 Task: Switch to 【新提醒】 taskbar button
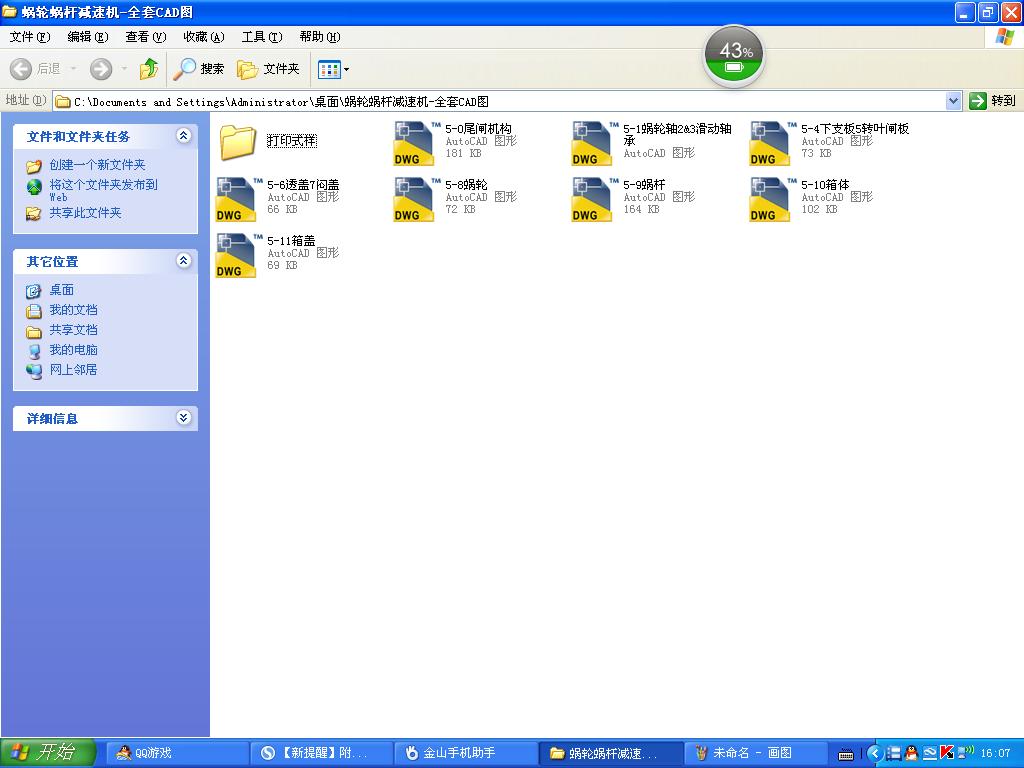pos(322,753)
